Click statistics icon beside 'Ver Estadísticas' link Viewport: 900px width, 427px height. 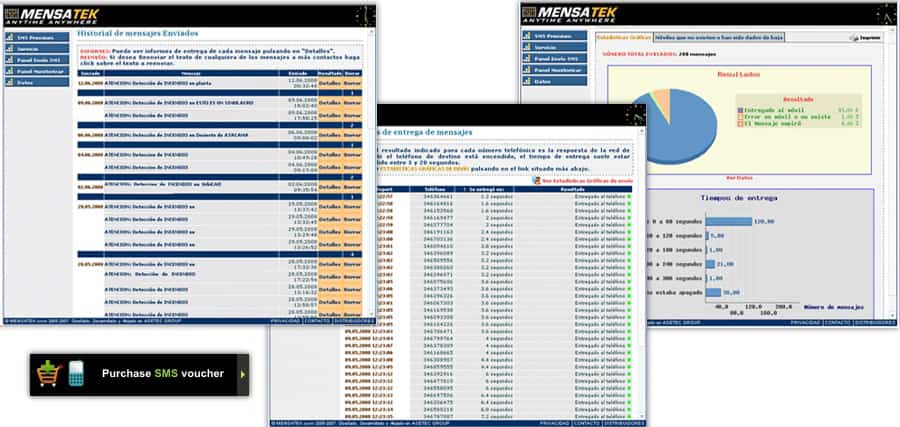(x=537, y=180)
